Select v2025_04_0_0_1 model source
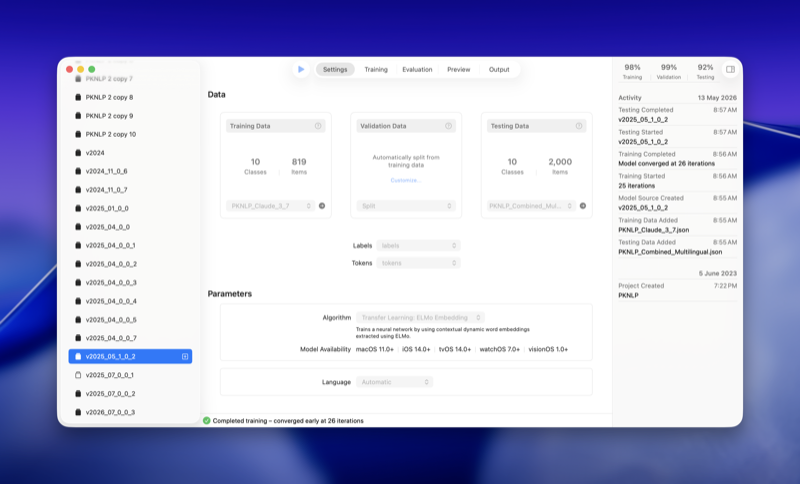Screen dimensions: 800x484 tap(130, 245)
